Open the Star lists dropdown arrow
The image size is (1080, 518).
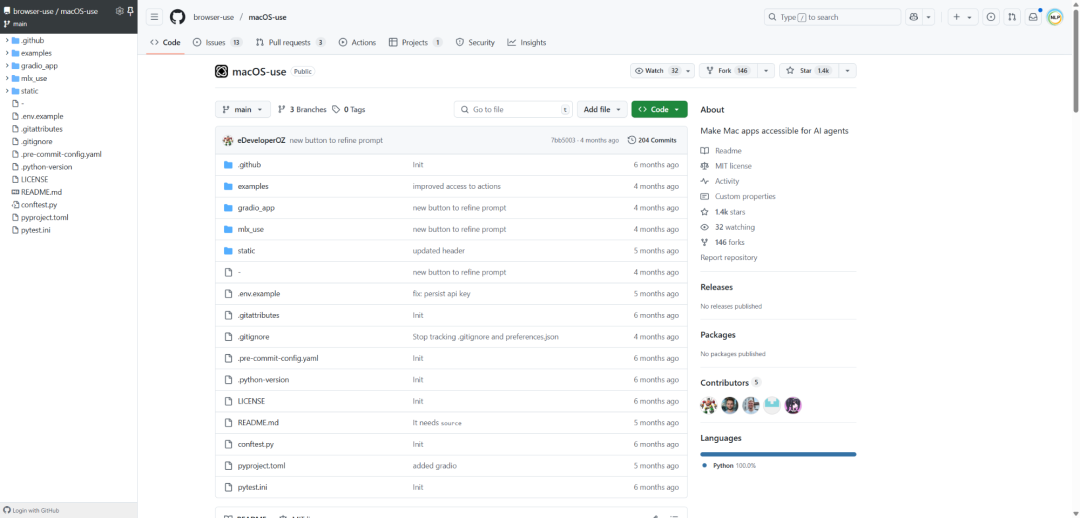pos(847,71)
